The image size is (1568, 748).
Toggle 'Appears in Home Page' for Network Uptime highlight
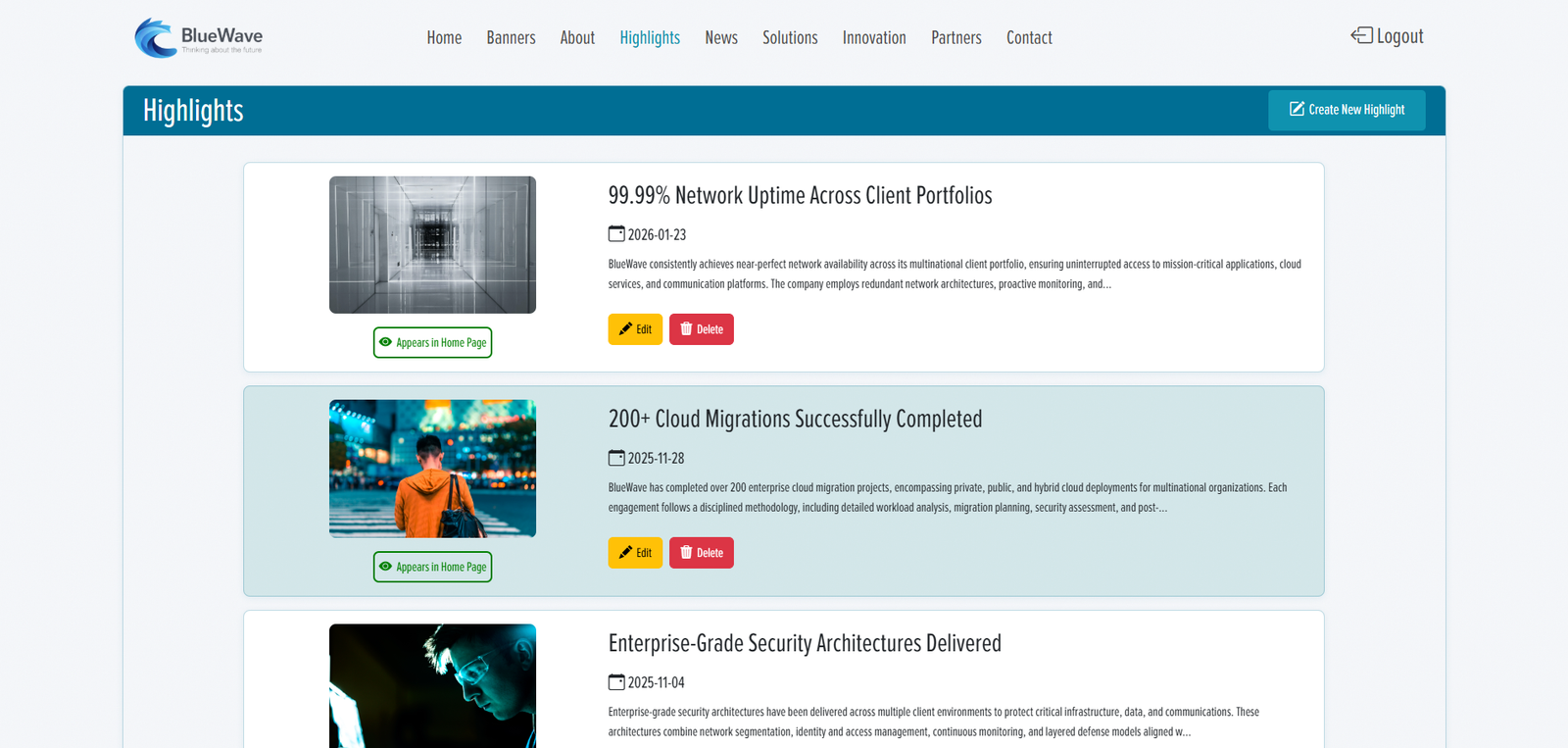tap(432, 342)
